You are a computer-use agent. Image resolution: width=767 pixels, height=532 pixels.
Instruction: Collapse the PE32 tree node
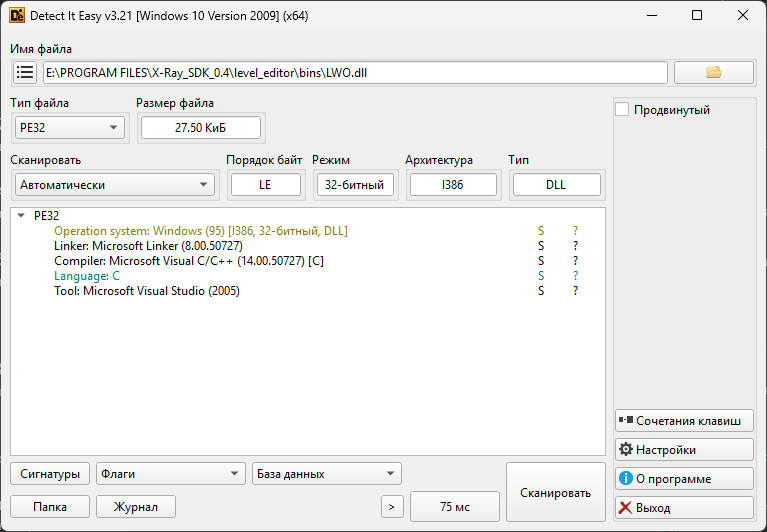coord(21,216)
